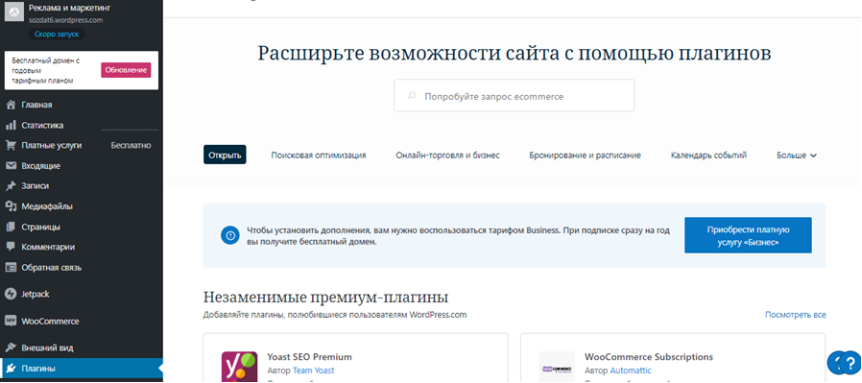The width and height of the screenshot is (862, 383).
Task: Open the WooCommerce Subscriptions plugin logo
Action: (x=556, y=367)
